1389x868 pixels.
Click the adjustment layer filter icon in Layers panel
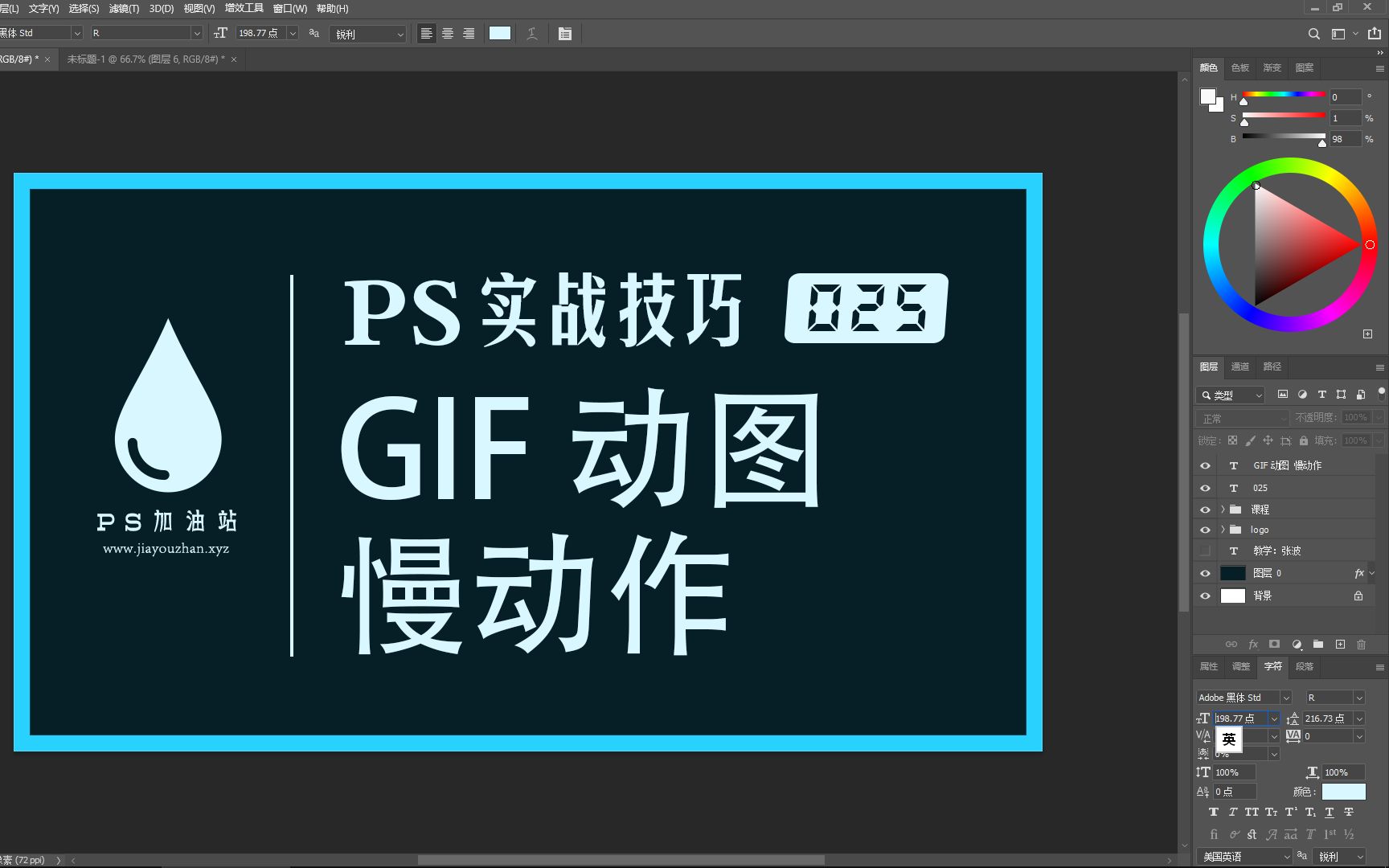[x=1304, y=395]
